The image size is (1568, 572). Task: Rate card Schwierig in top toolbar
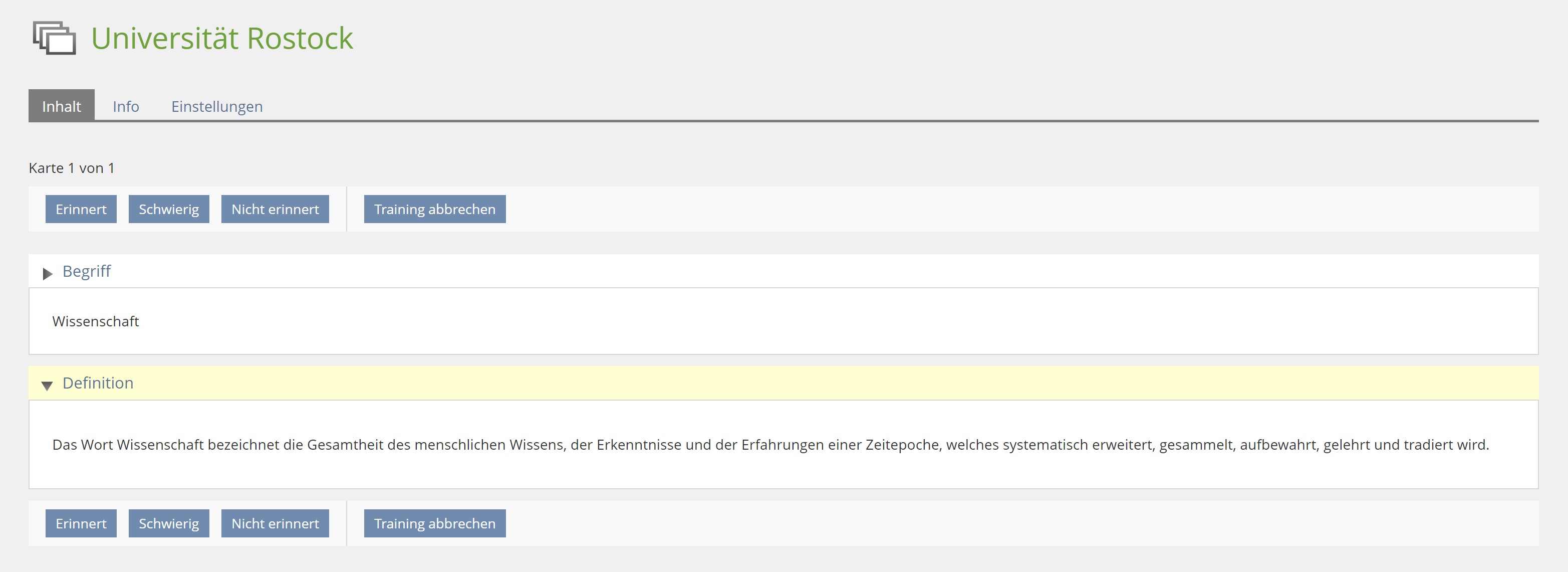tap(169, 209)
